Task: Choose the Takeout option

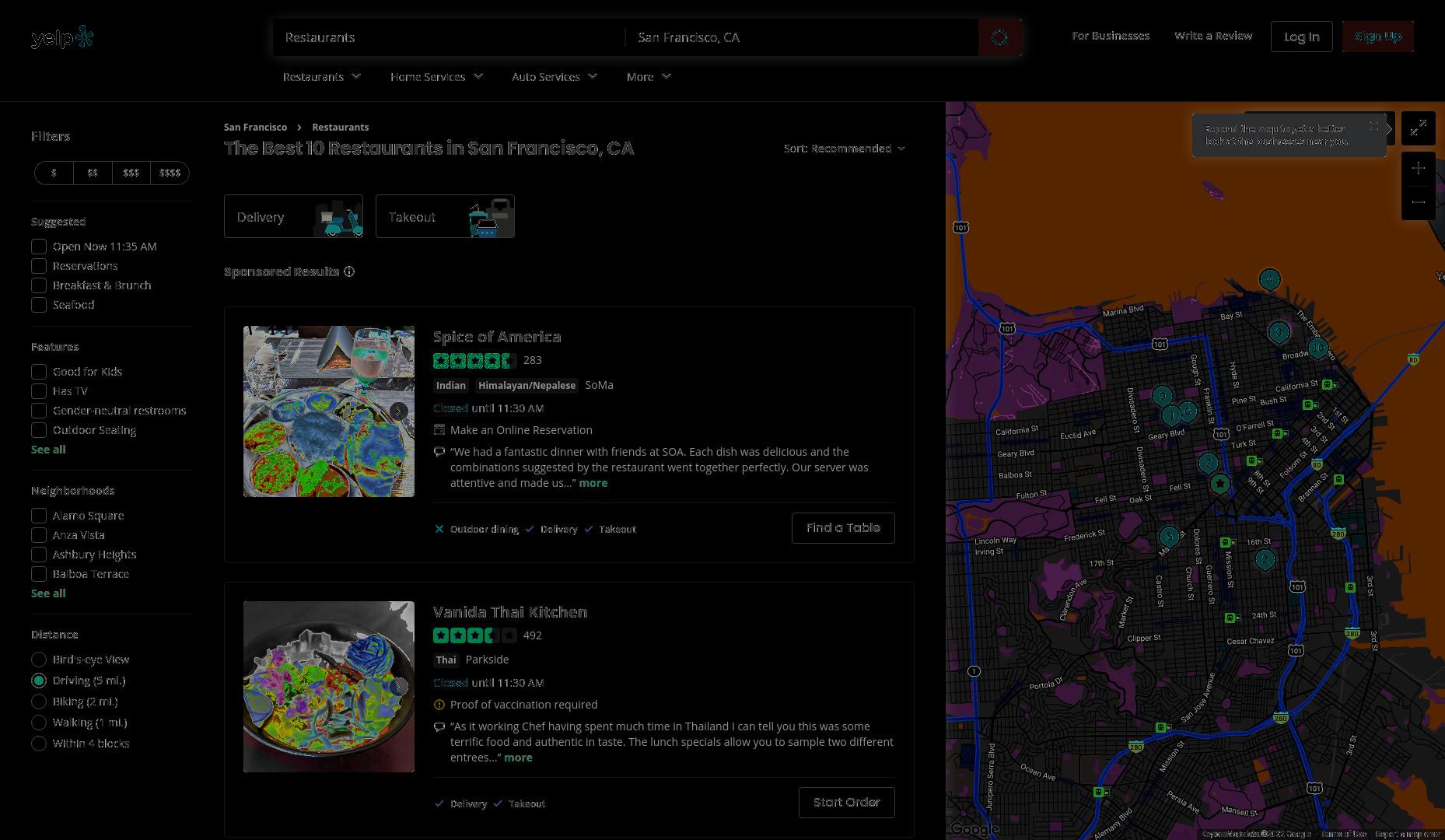Action: [x=445, y=216]
